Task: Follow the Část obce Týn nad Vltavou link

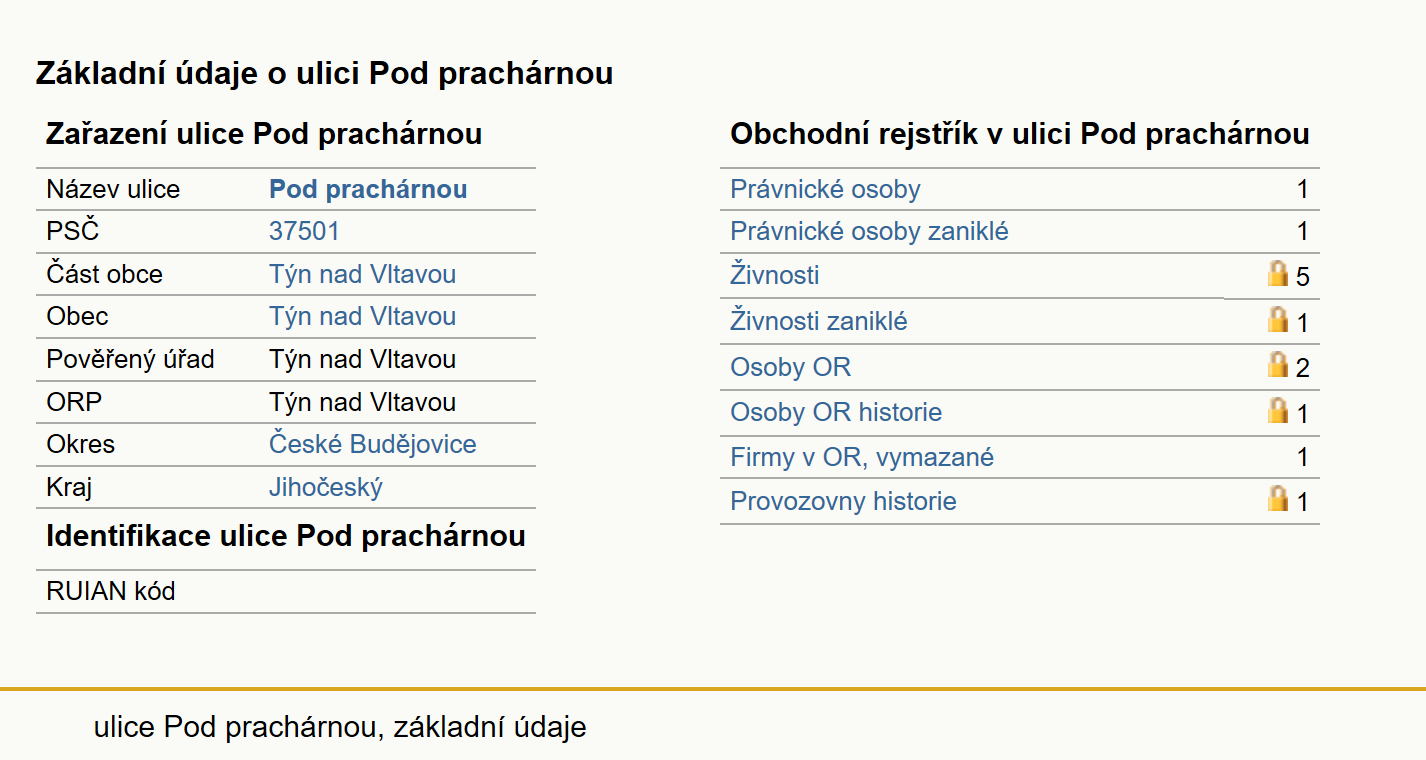Action: 362,274
